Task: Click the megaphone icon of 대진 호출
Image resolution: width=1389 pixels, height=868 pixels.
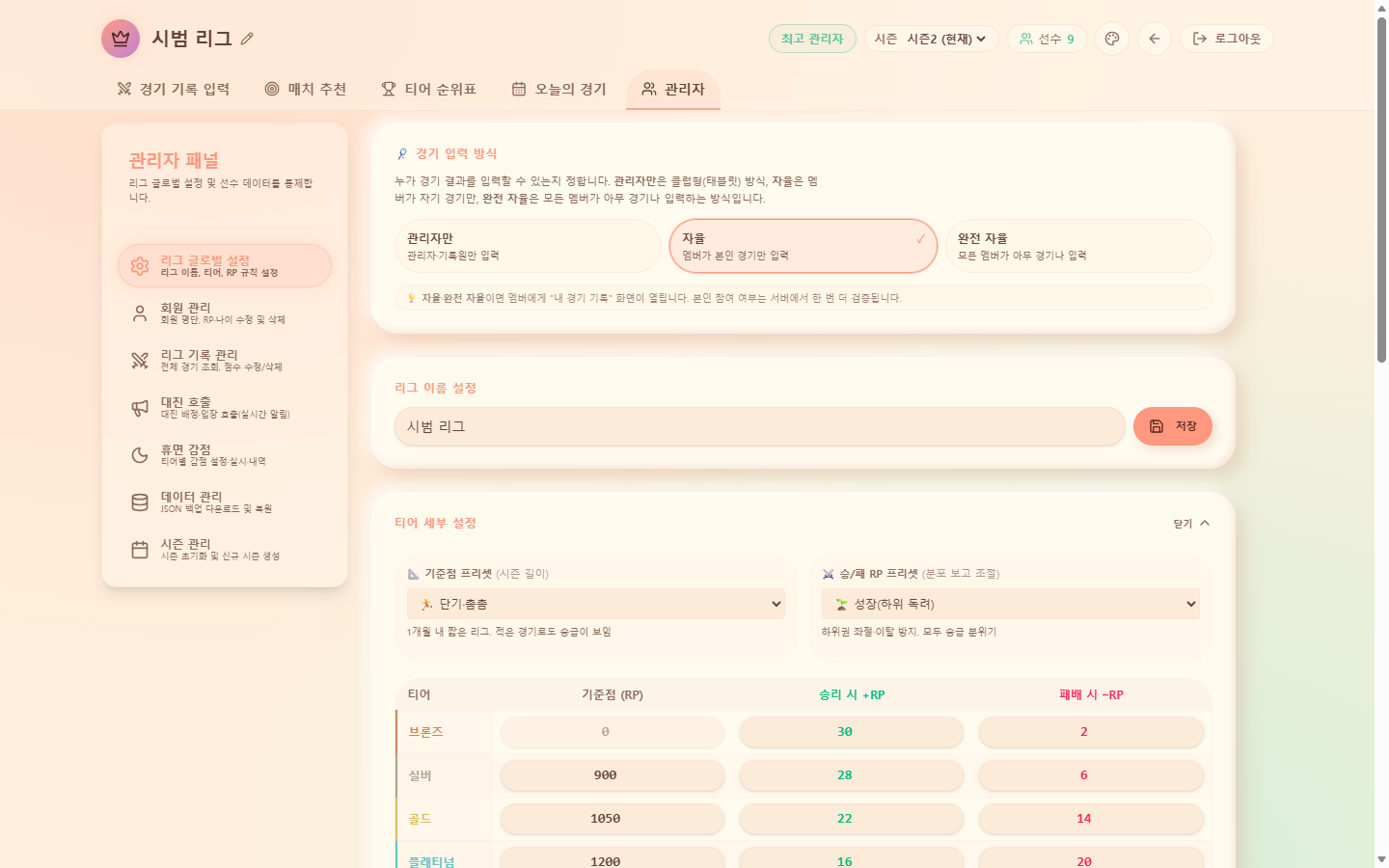Action: pos(140,408)
